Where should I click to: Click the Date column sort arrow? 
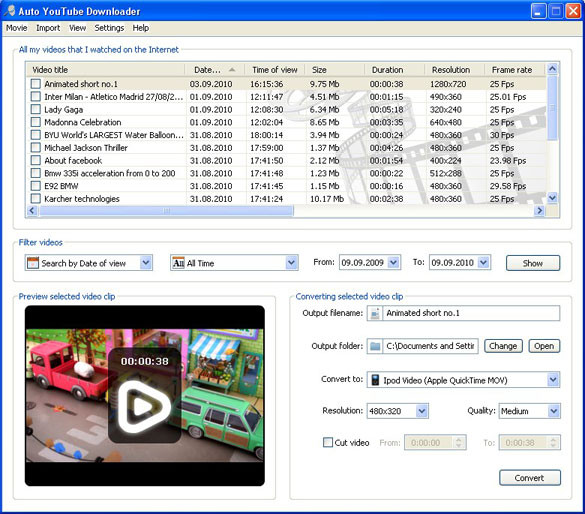(232, 70)
